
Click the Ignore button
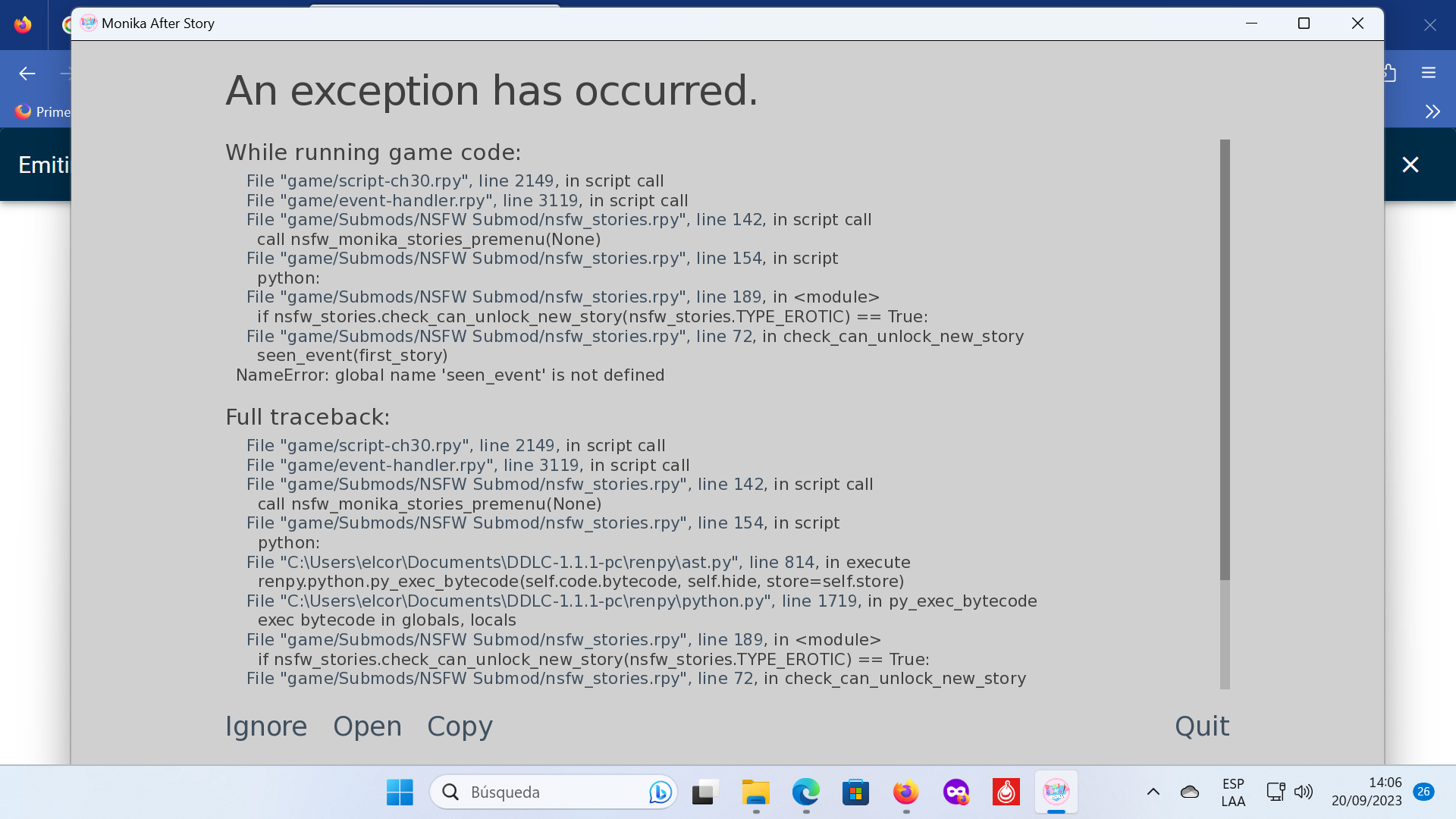pyautogui.click(x=265, y=726)
